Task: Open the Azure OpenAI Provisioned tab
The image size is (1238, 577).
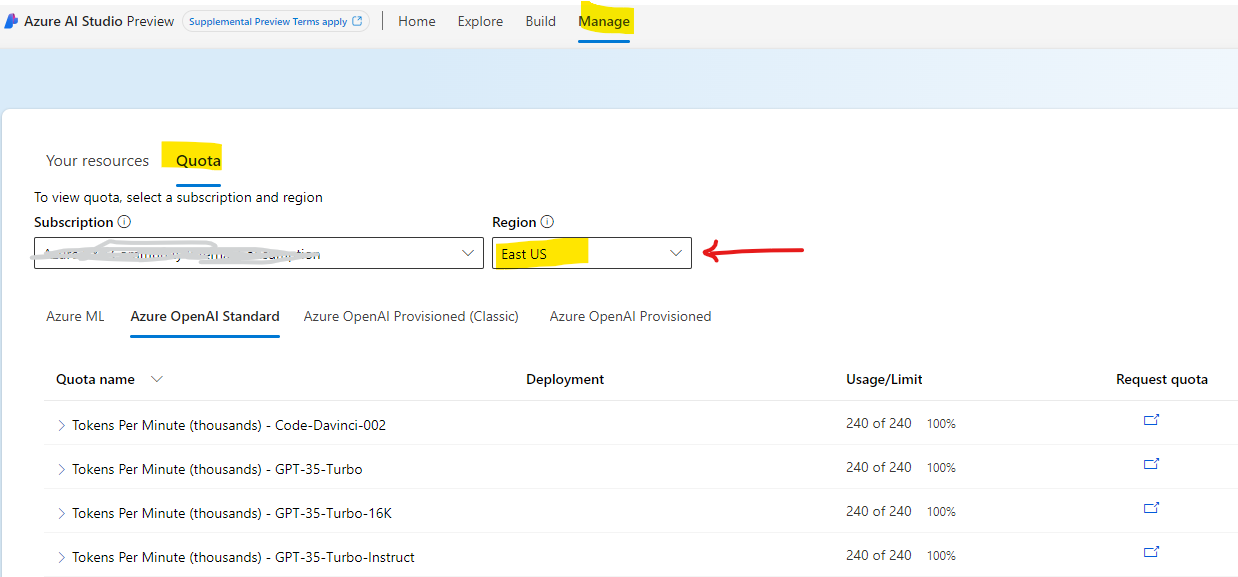Action: click(x=630, y=316)
